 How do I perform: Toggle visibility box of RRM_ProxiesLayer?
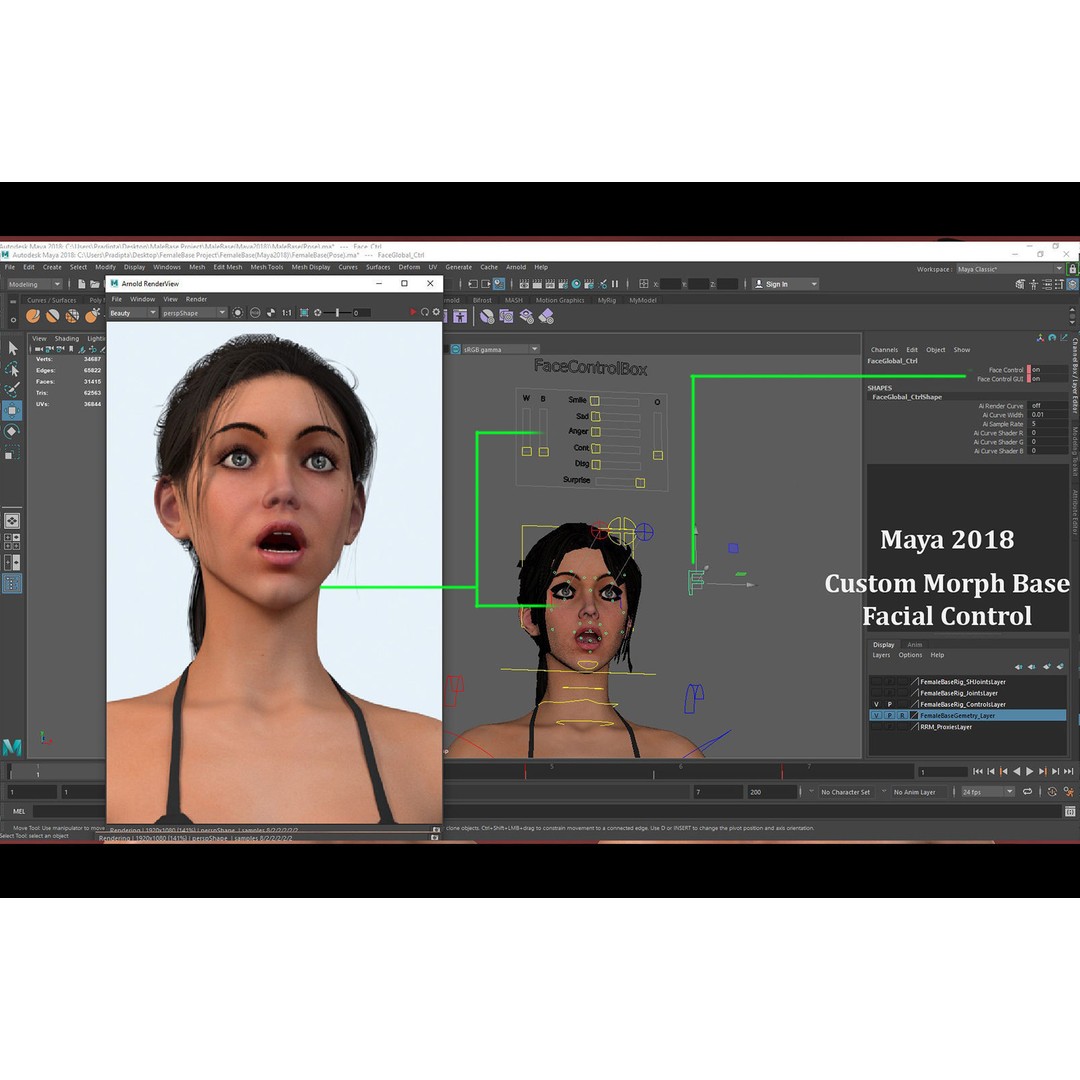point(876,727)
